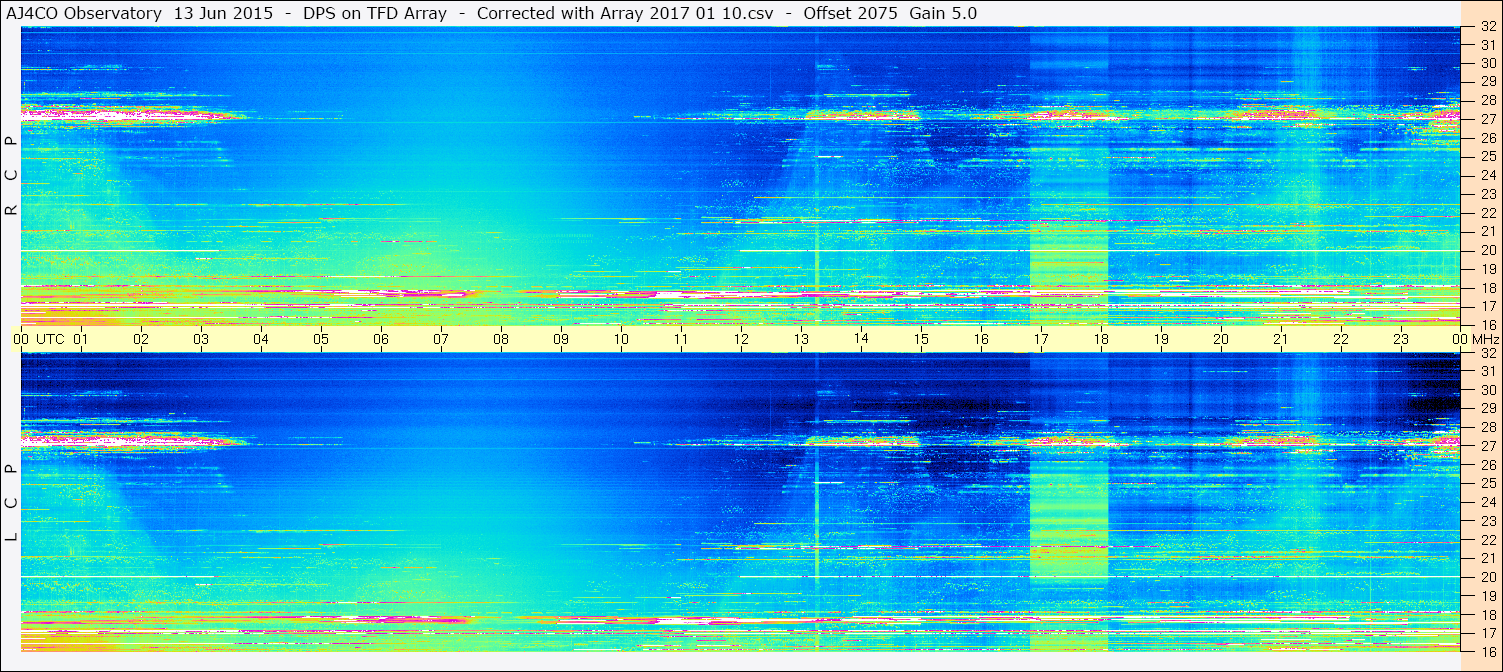Click the Gain 5.0 value
1503x672 pixels.
click(x=943, y=13)
